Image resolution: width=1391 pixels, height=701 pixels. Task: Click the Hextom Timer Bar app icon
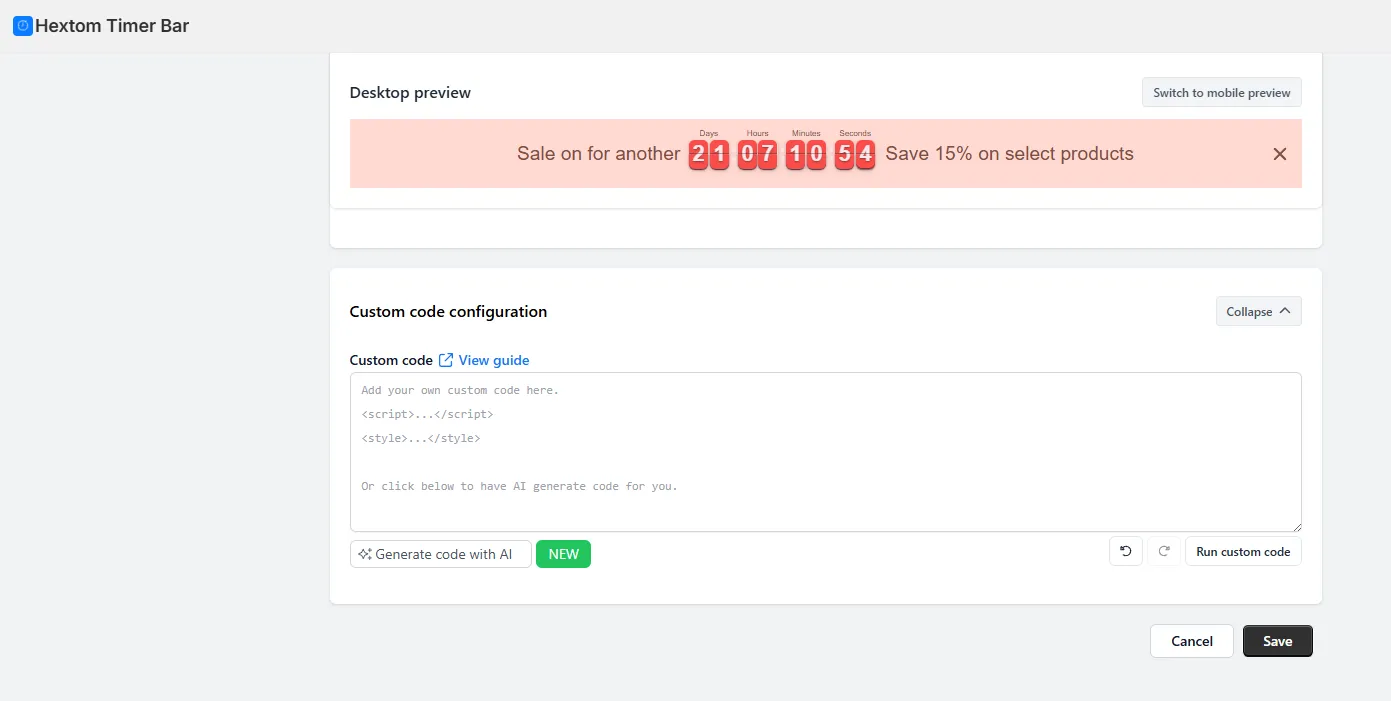pyautogui.click(x=22, y=26)
